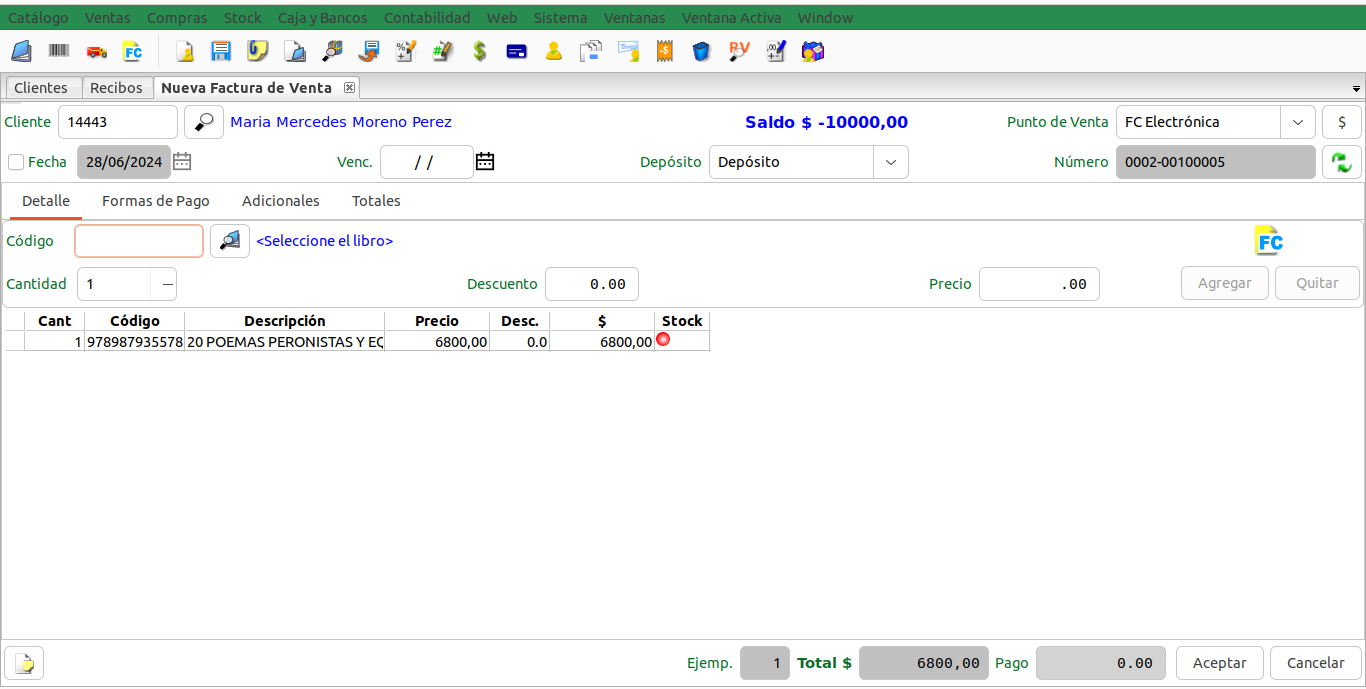Click the RV magnifier toolbar icon
The height and width of the screenshot is (689, 1366).
[739, 51]
